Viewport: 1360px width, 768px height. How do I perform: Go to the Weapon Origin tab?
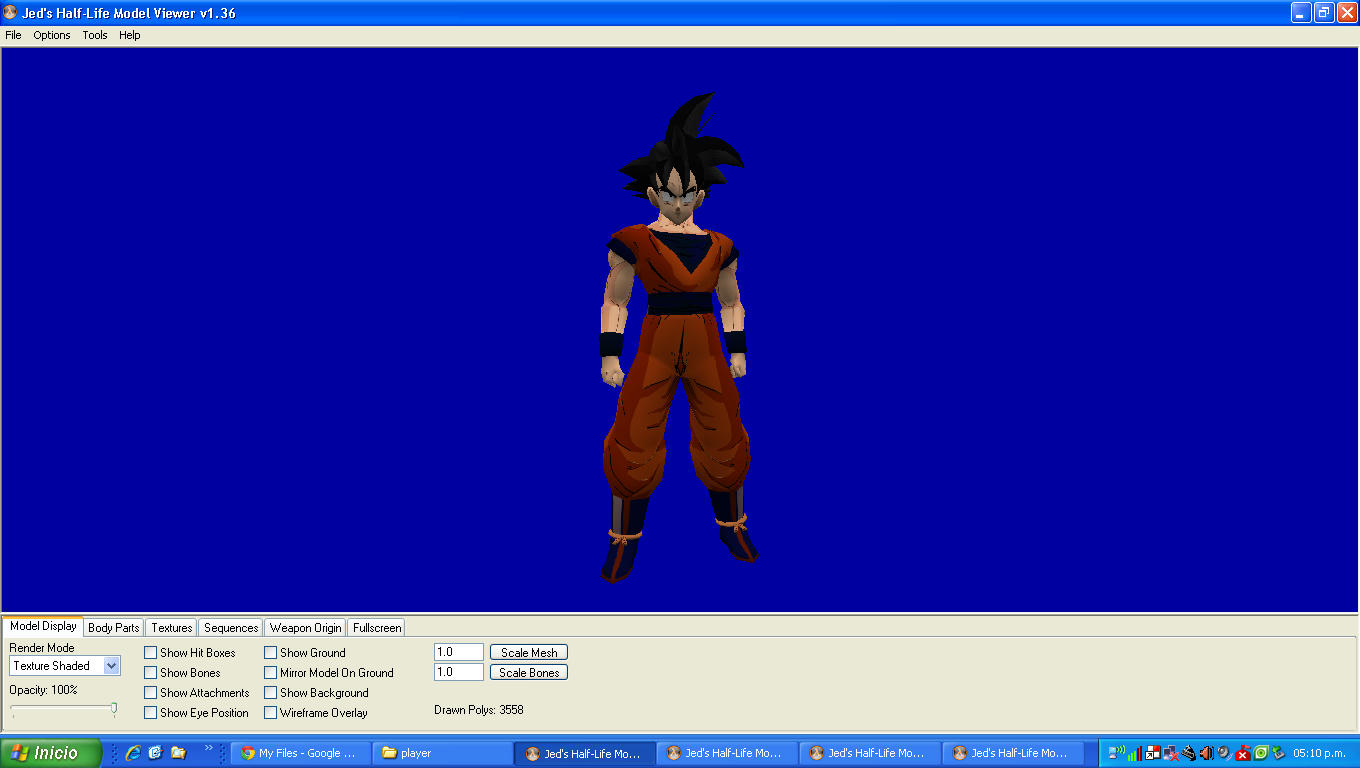[305, 627]
